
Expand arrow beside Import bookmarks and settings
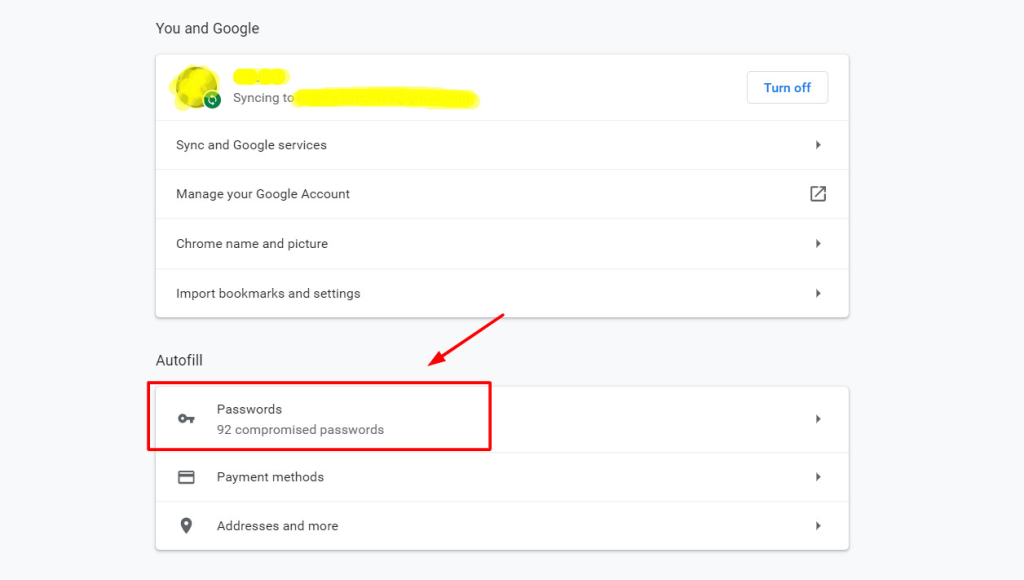818,293
